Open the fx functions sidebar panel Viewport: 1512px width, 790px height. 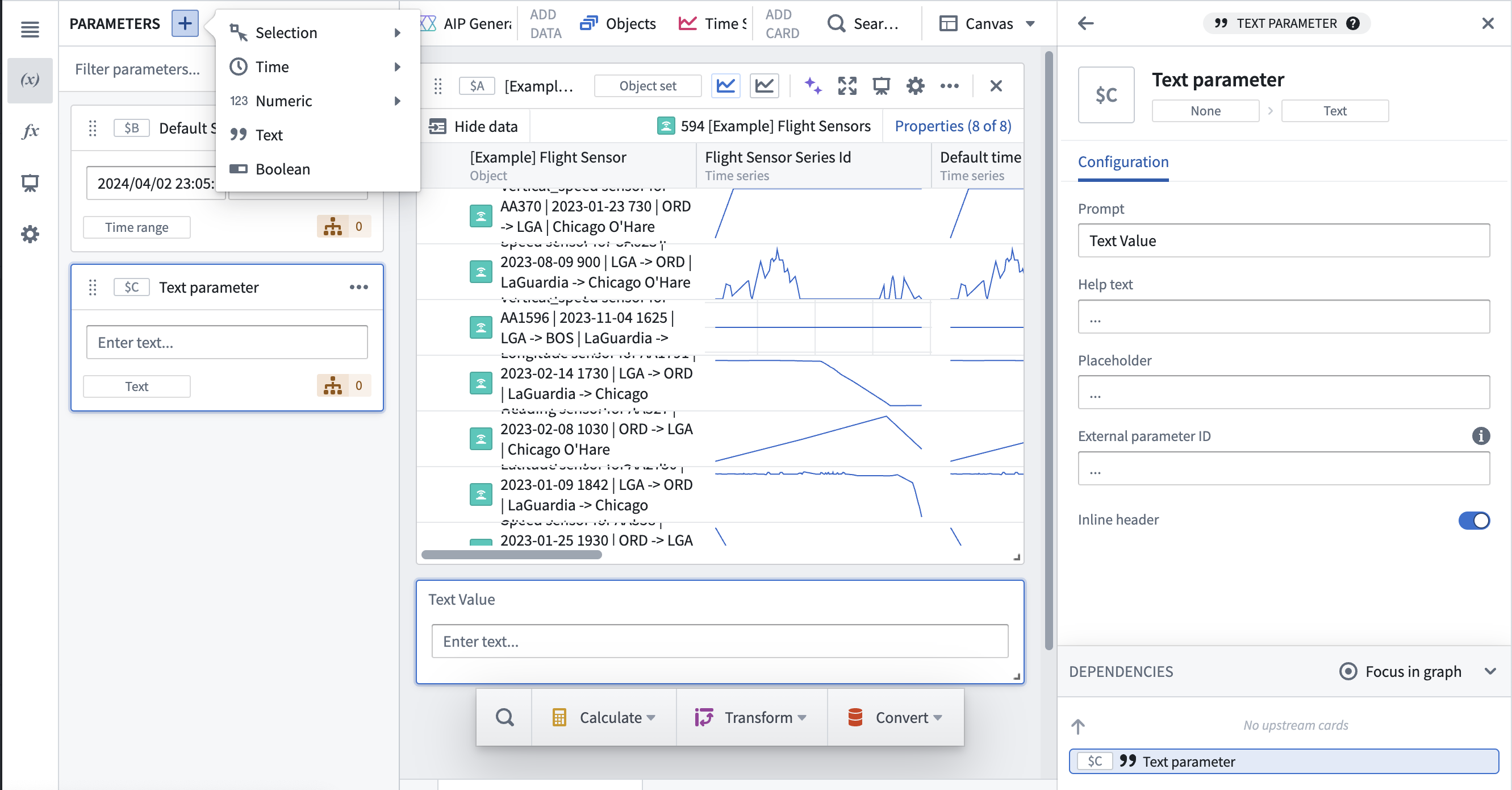pos(30,131)
